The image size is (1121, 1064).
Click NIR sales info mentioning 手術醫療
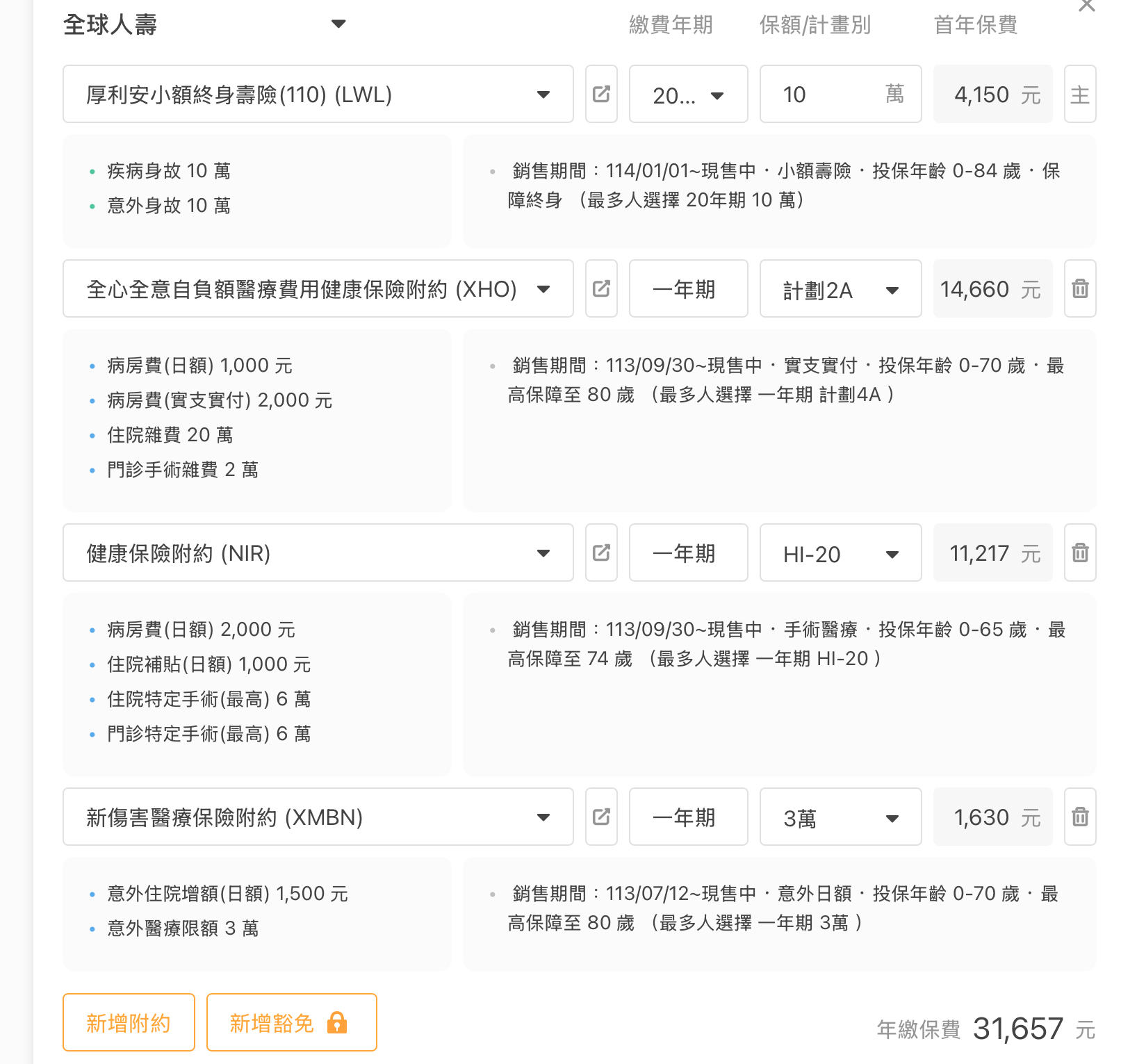(x=785, y=644)
